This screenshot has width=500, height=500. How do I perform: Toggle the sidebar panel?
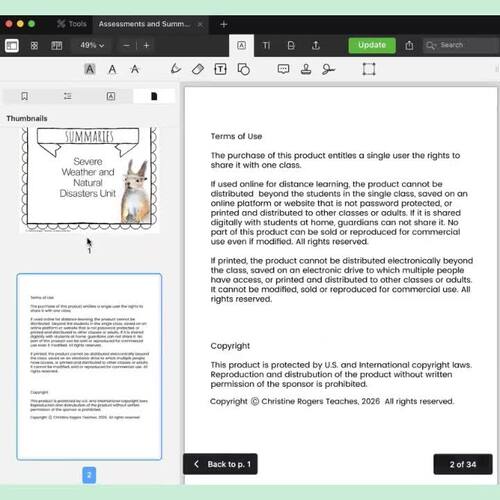coord(12,45)
